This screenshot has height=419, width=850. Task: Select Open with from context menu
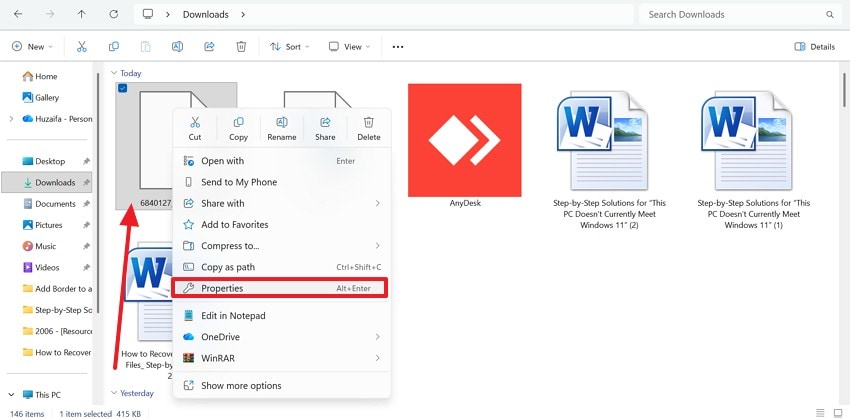281,161
